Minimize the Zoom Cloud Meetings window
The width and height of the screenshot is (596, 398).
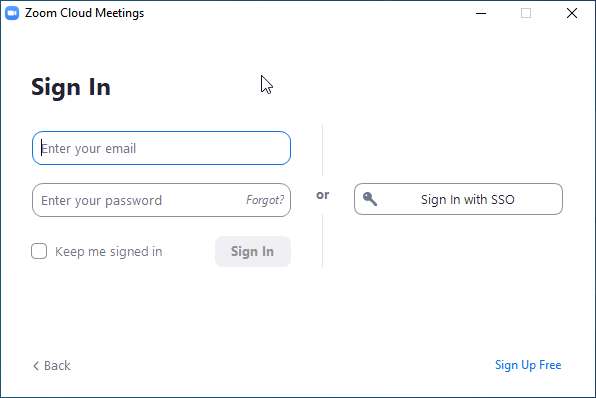click(481, 13)
